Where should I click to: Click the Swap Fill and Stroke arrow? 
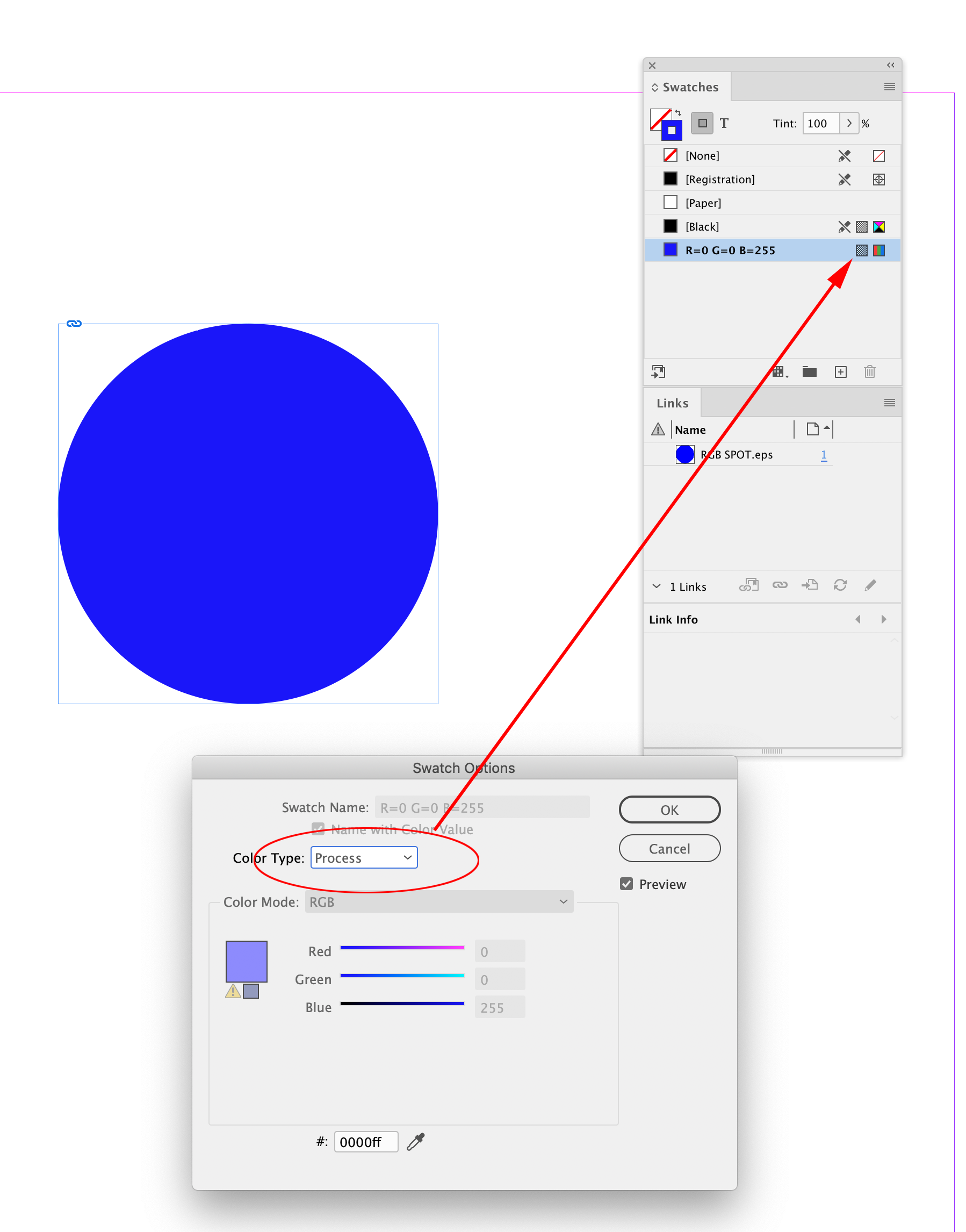click(x=678, y=113)
